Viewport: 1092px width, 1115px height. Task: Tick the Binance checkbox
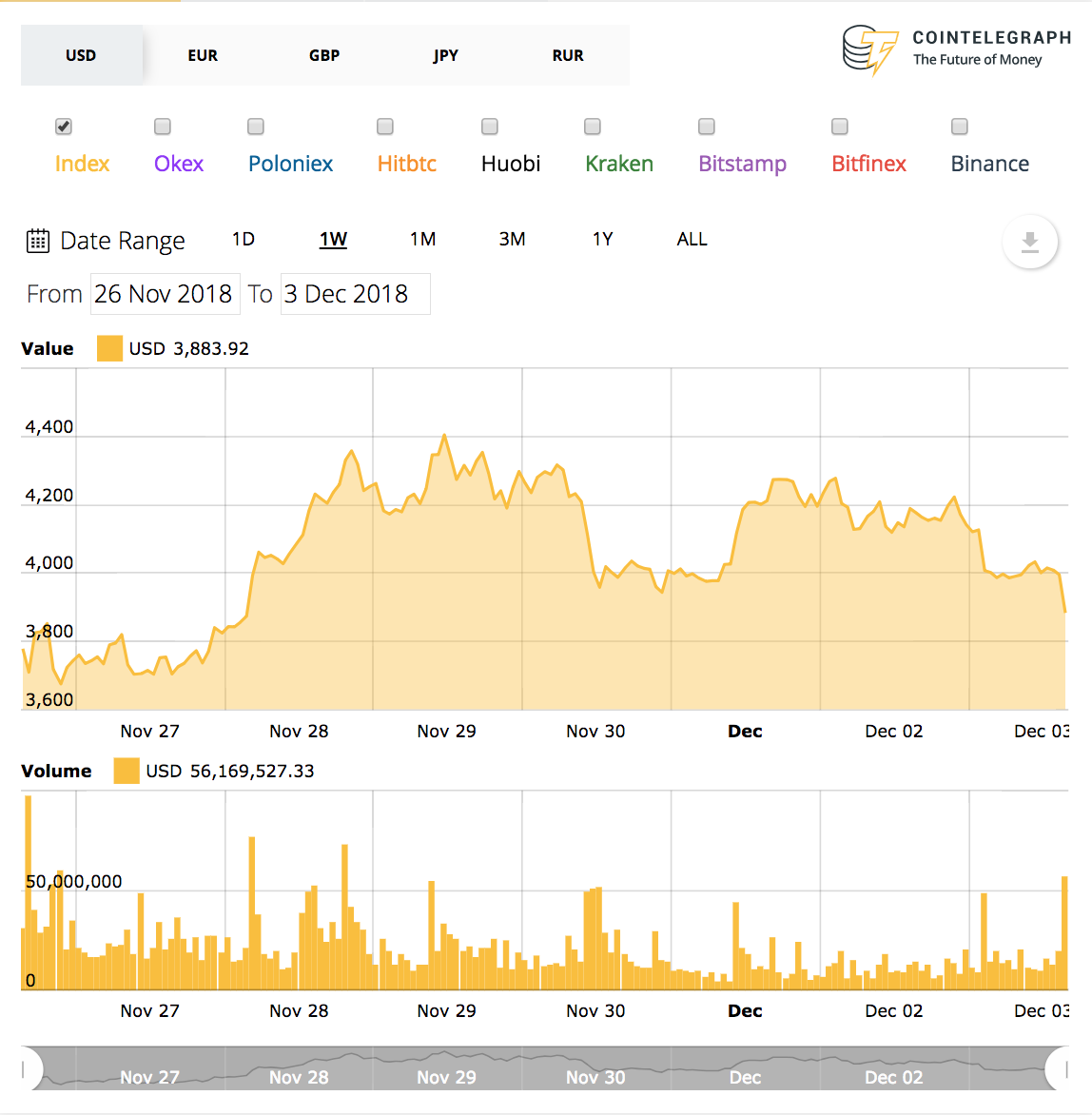click(960, 127)
